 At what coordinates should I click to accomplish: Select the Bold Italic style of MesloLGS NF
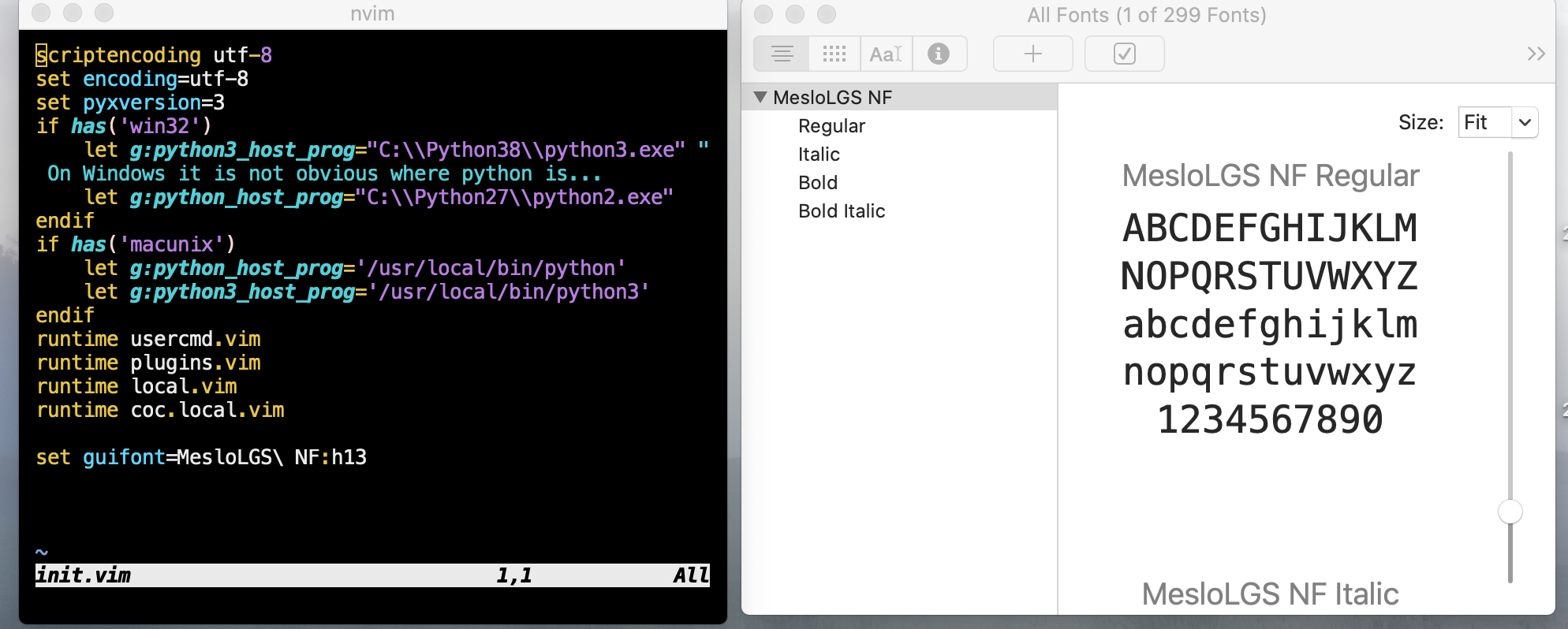point(842,211)
